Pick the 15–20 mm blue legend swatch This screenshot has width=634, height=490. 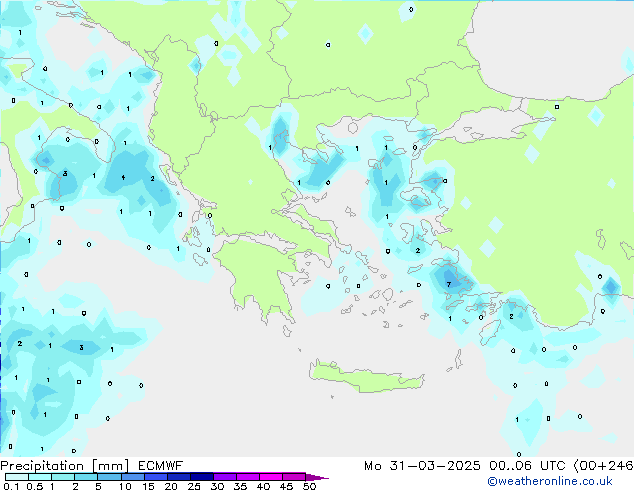coord(156,477)
